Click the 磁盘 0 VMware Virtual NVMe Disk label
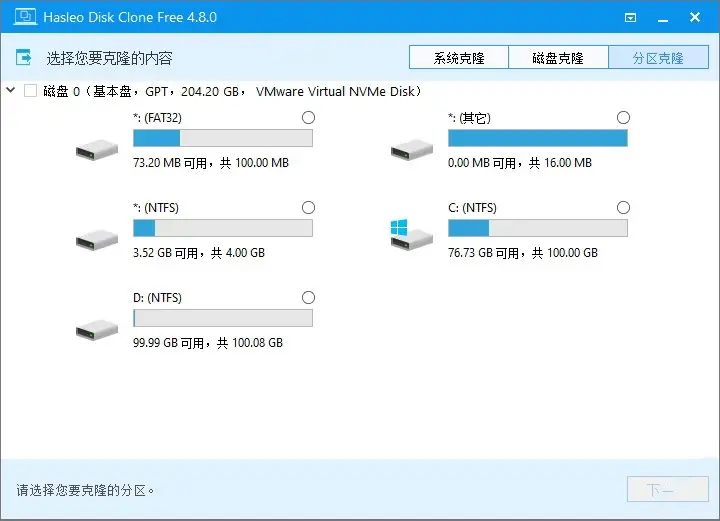The height and width of the screenshot is (521, 720). point(232,91)
